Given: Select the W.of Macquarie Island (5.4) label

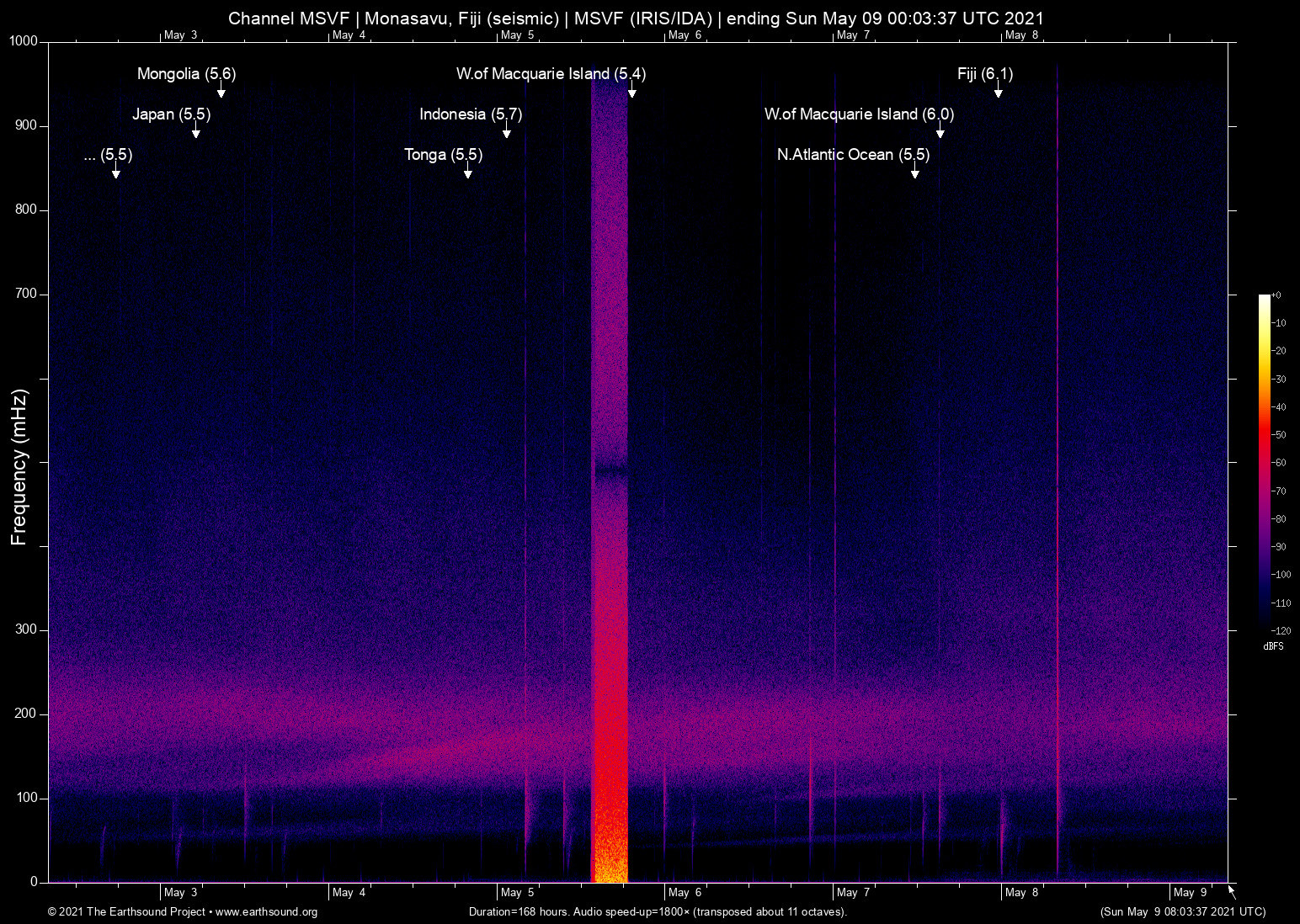Looking at the screenshot, I should (x=551, y=74).
